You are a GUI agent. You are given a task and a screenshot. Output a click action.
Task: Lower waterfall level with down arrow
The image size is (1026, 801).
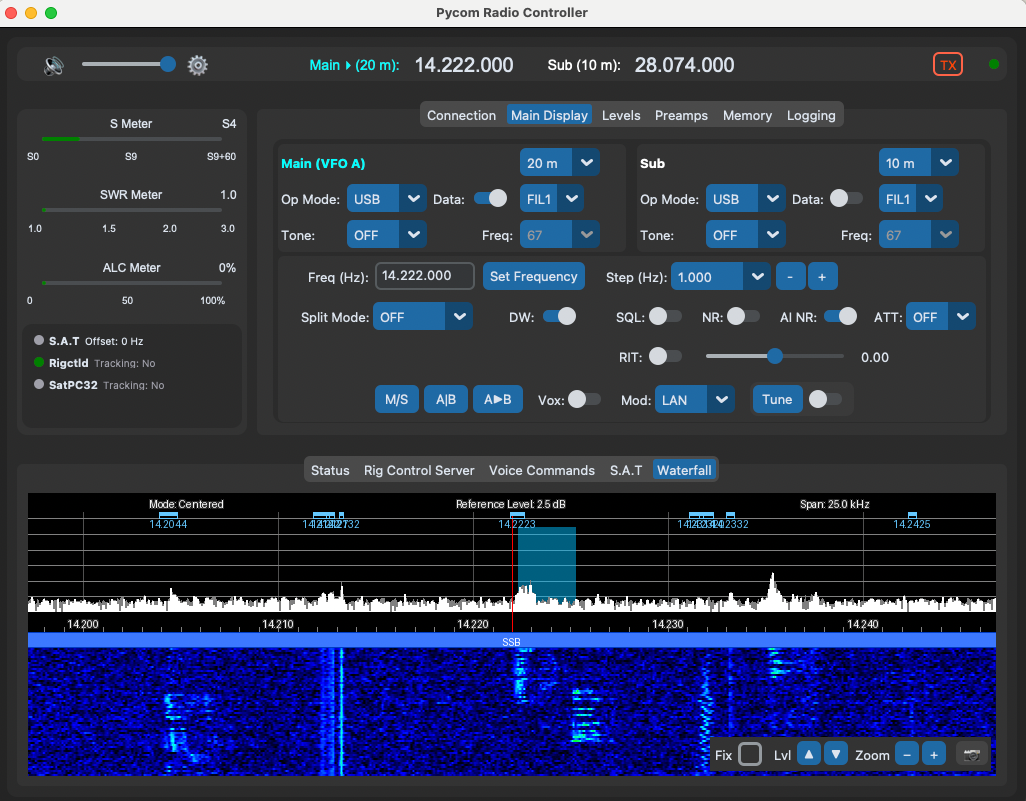click(836, 755)
